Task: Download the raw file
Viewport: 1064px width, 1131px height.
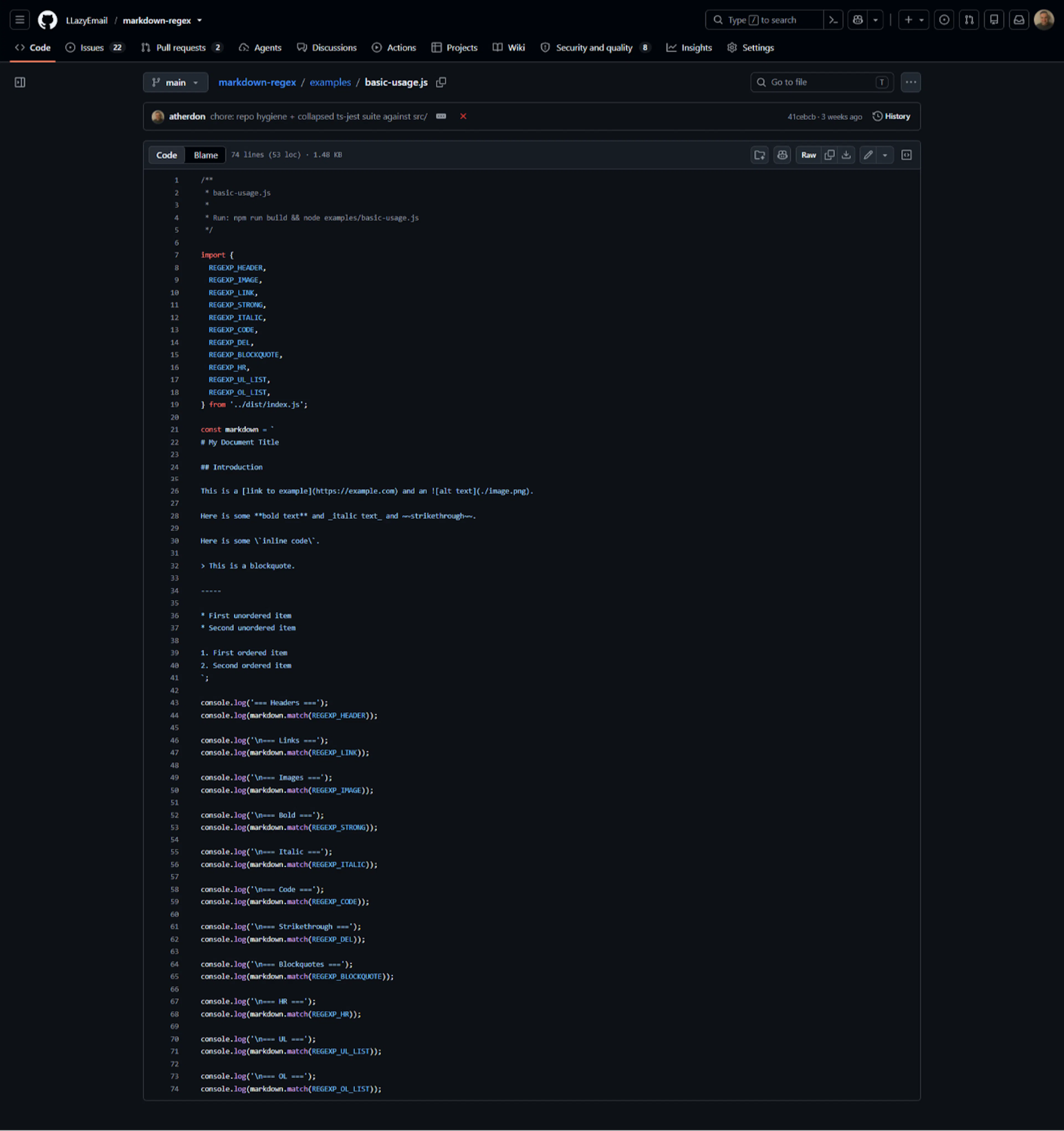Action: (x=847, y=155)
